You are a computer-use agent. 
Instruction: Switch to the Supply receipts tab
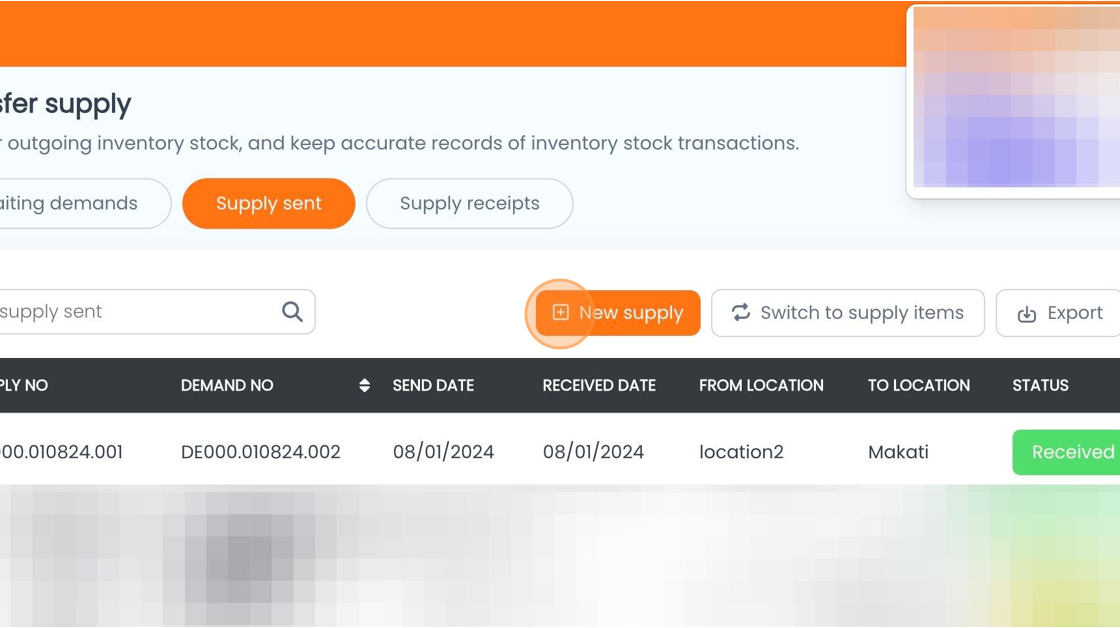469,203
